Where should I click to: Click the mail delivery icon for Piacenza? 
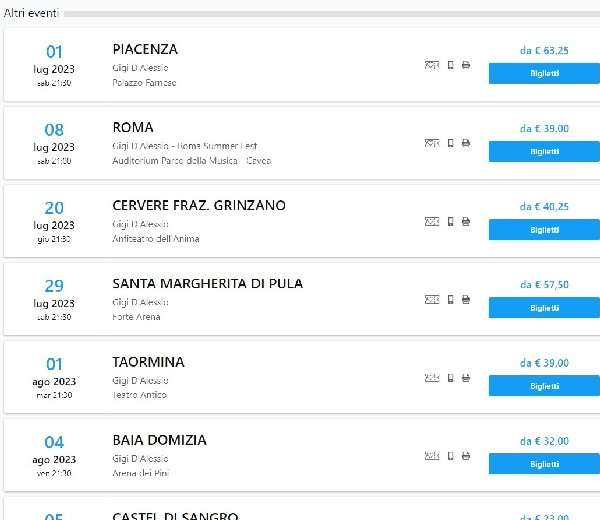[432, 65]
